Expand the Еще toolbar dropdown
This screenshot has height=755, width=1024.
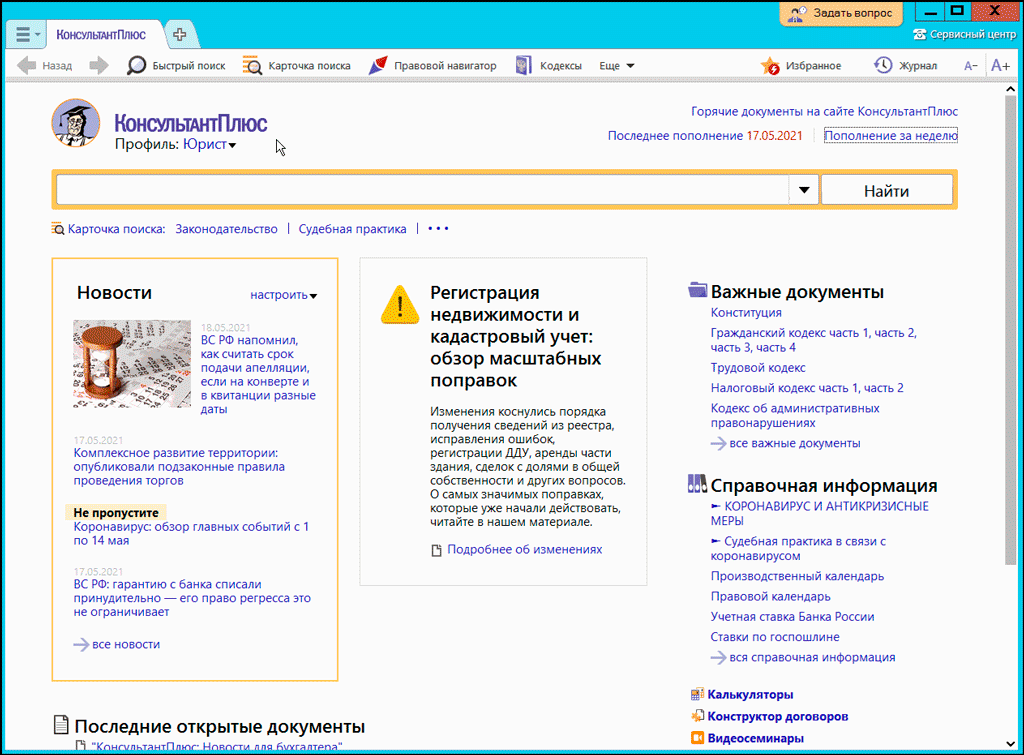tap(616, 65)
